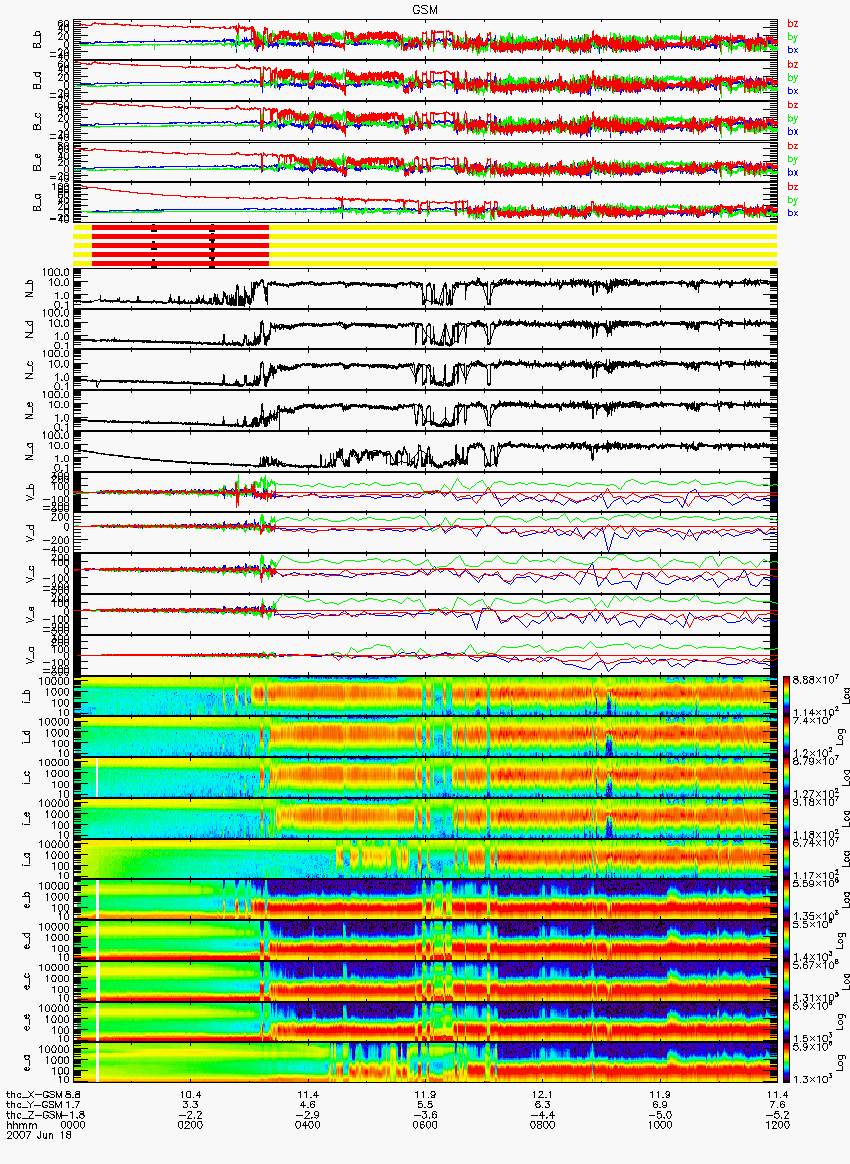Select the N_a density panel label
The height and width of the screenshot is (1164, 850).
30,453
